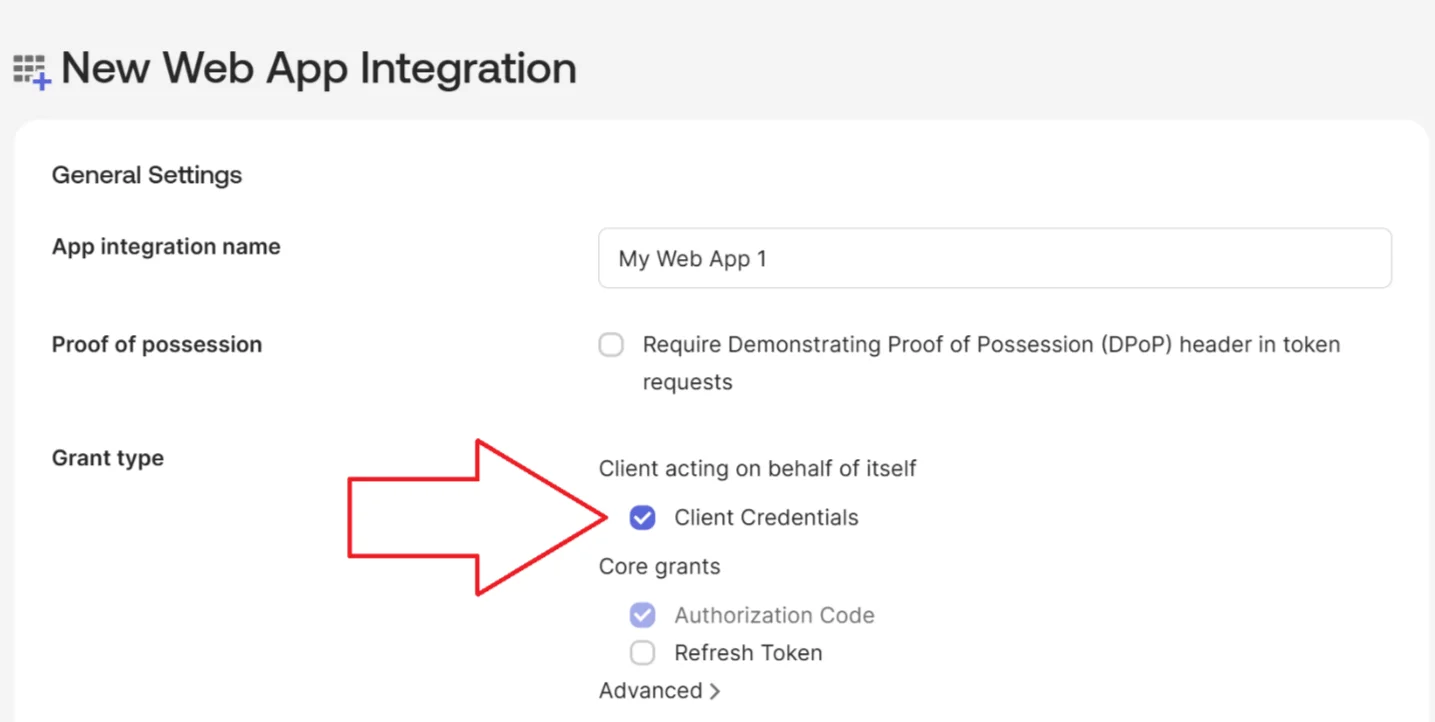Viewport: 1435px width, 722px height.
Task: Click the New Web App Integration heading
Action: tap(318, 68)
